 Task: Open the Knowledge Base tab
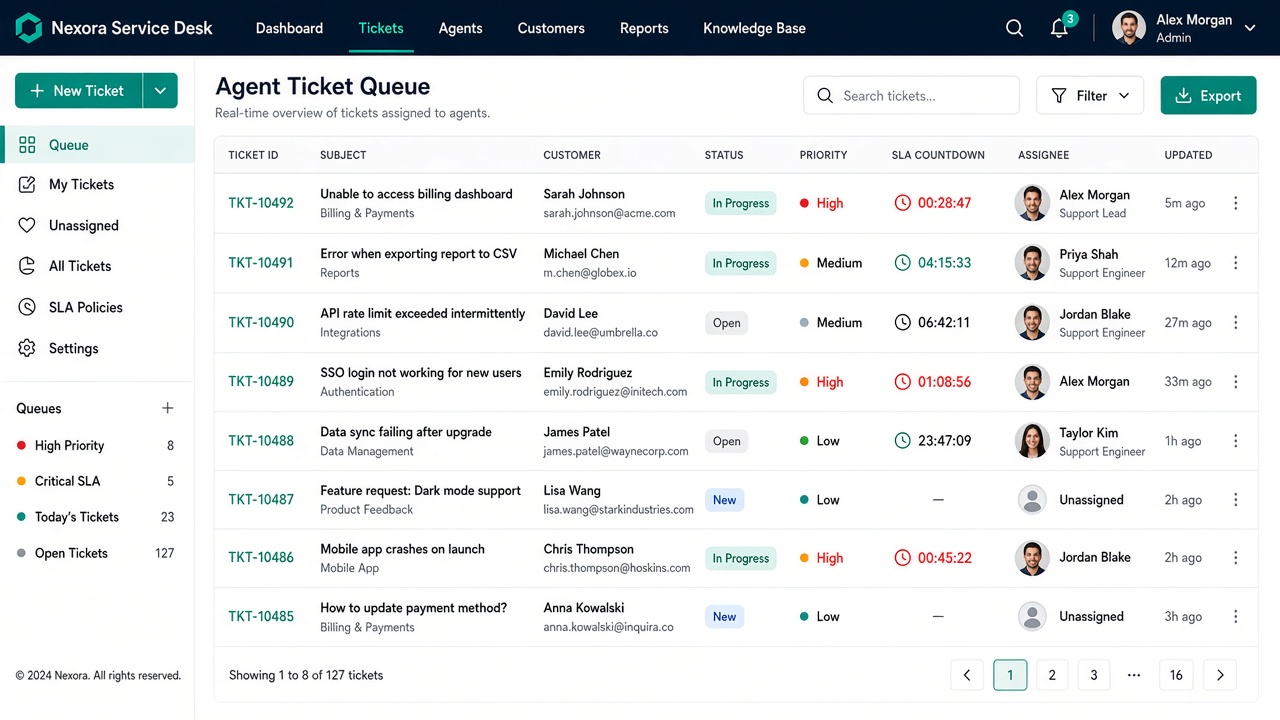pyautogui.click(x=754, y=28)
